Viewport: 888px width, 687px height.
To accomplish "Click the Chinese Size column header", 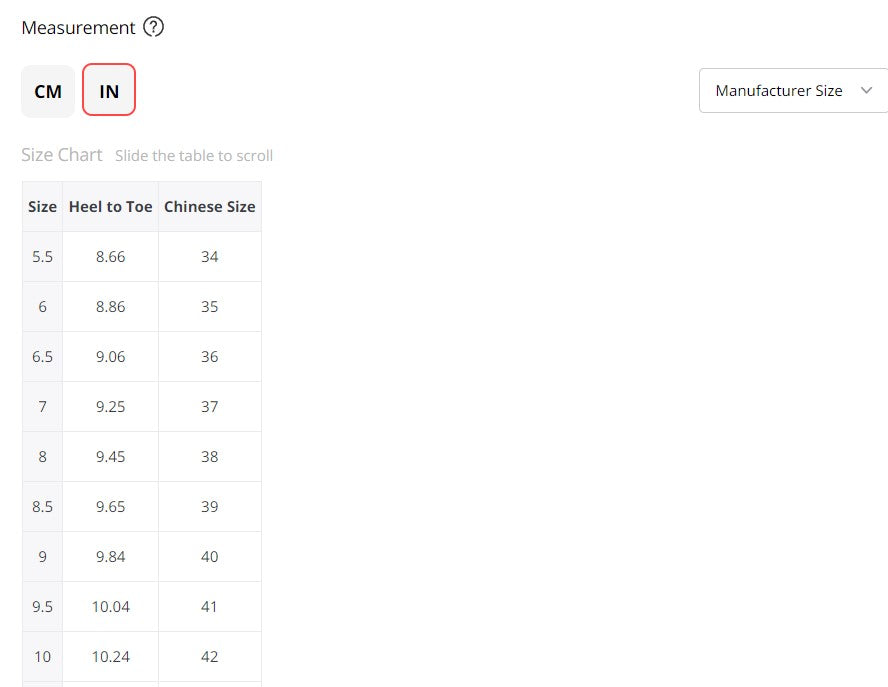I will point(209,207).
